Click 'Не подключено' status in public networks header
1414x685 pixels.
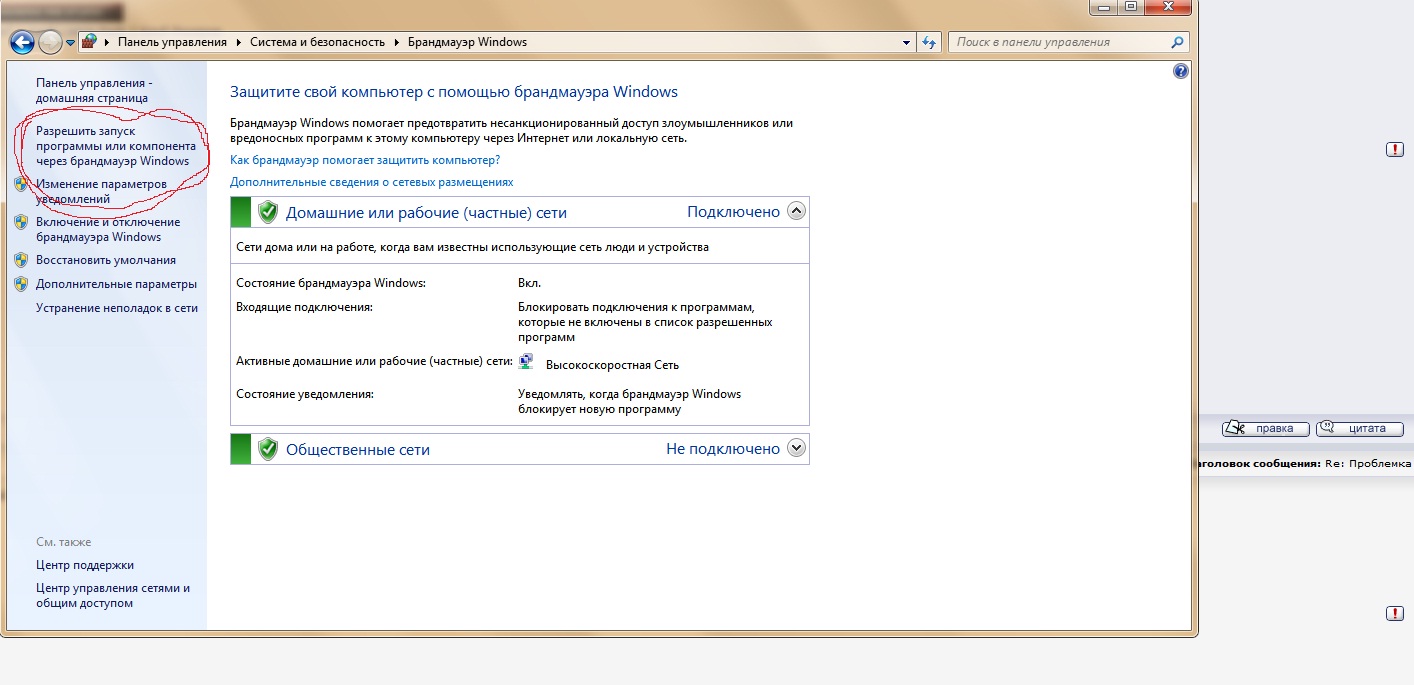pos(723,449)
